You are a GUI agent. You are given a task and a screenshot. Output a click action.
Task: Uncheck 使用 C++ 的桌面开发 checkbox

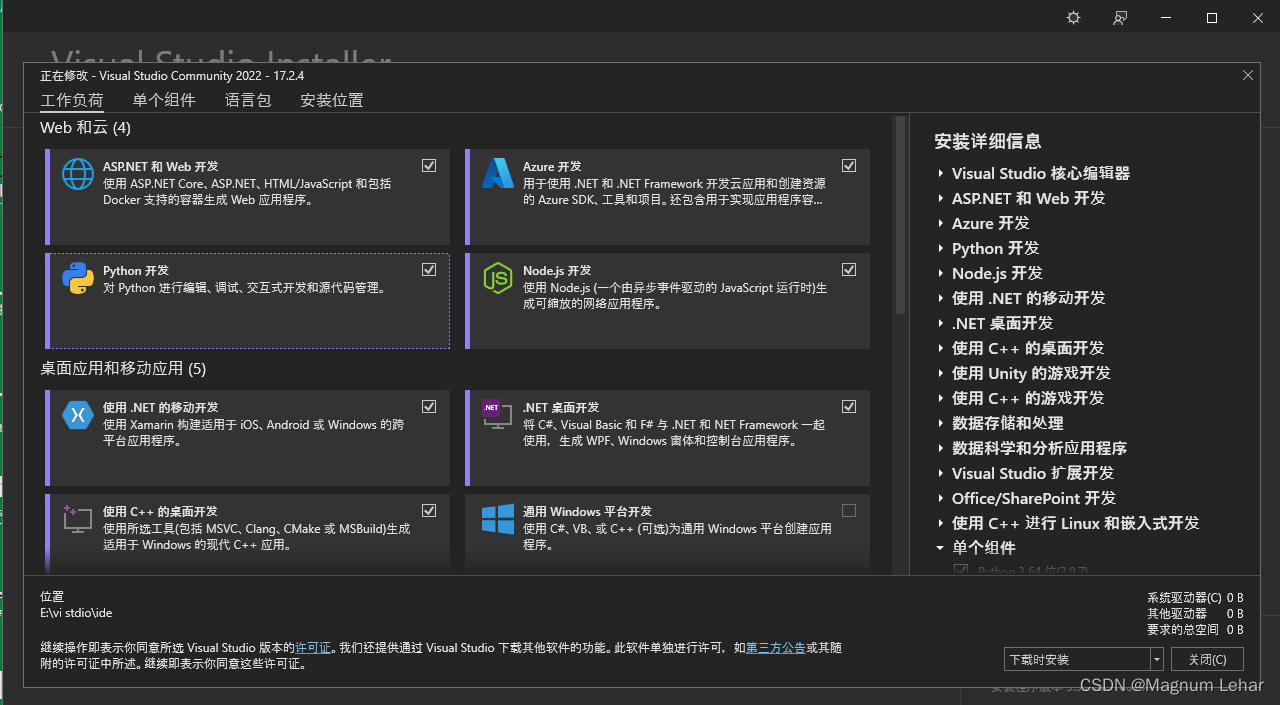(x=429, y=510)
